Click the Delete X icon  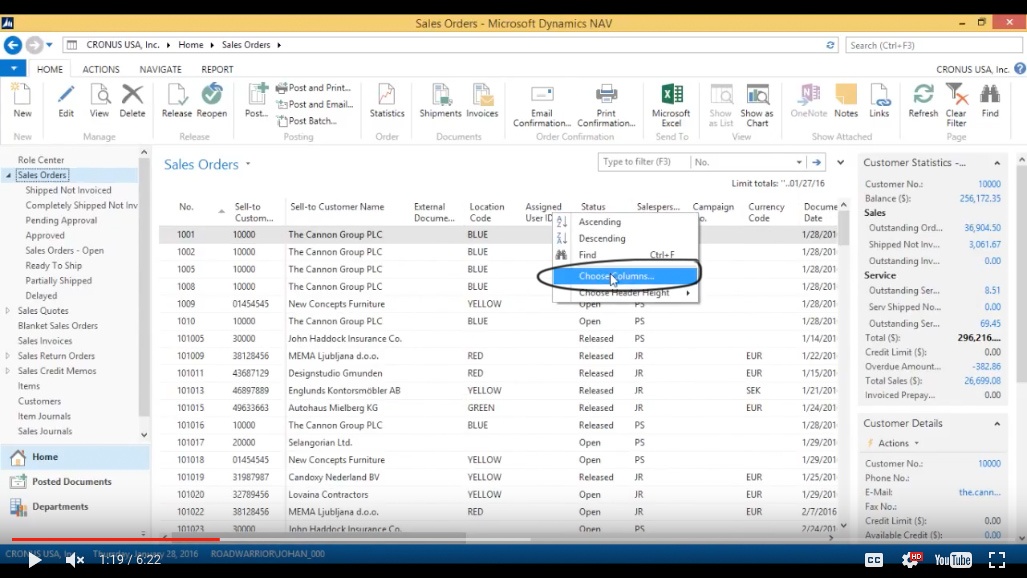click(x=132, y=95)
